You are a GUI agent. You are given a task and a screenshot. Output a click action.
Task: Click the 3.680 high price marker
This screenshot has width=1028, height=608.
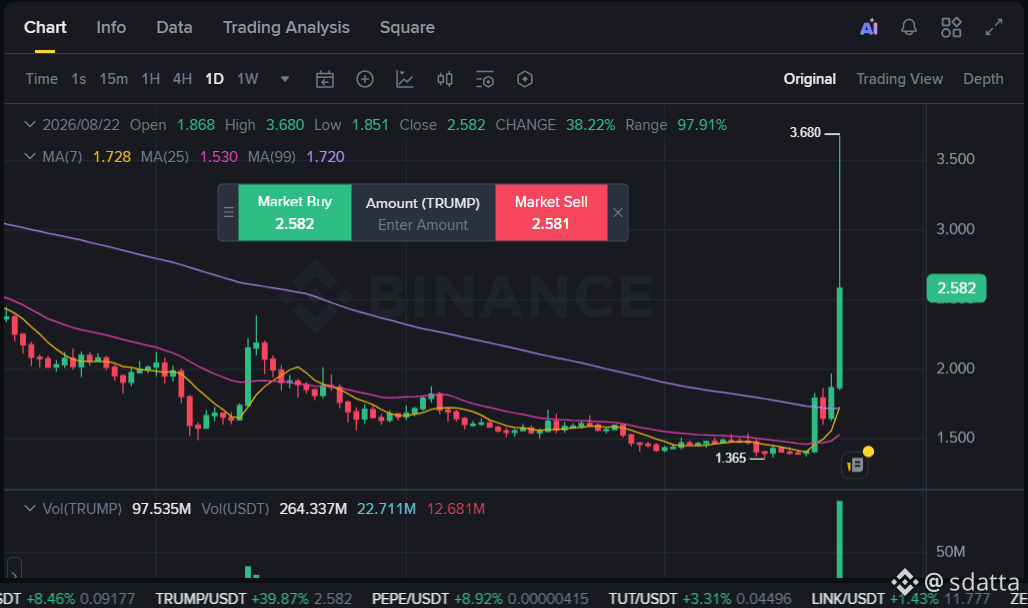tap(805, 132)
